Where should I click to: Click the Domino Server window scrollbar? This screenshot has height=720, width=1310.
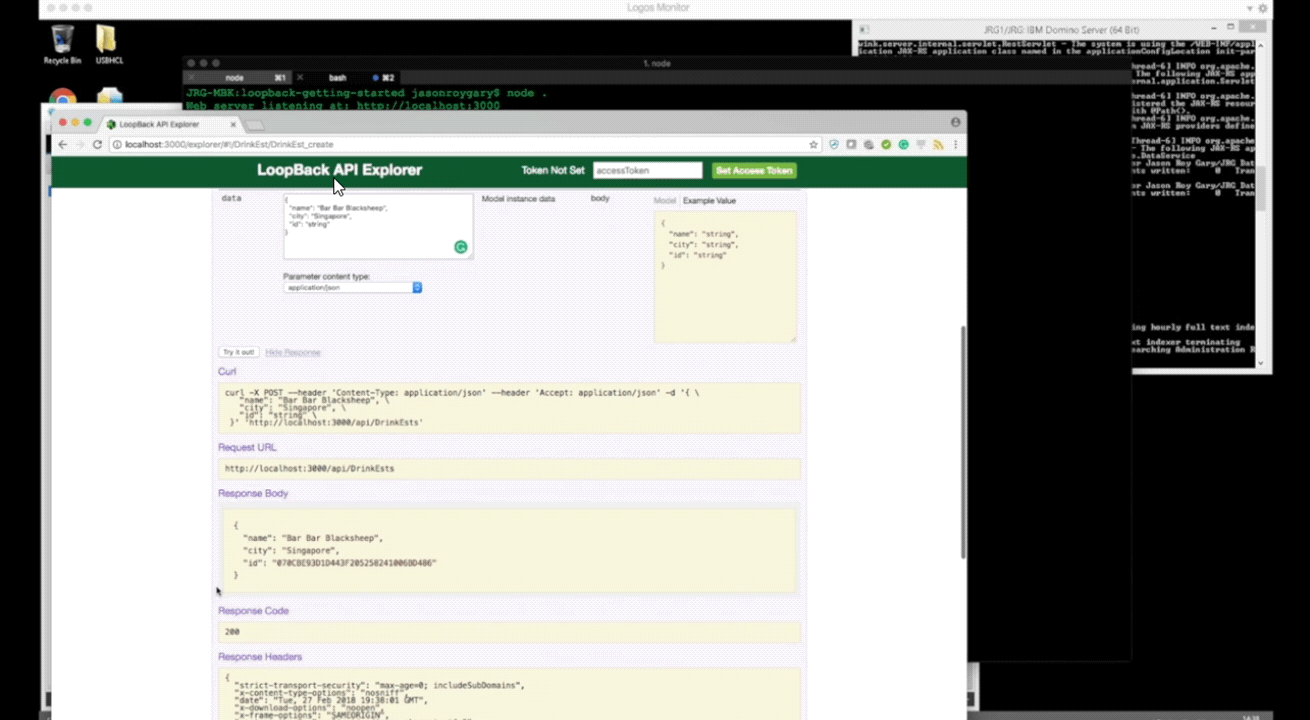point(1261,188)
